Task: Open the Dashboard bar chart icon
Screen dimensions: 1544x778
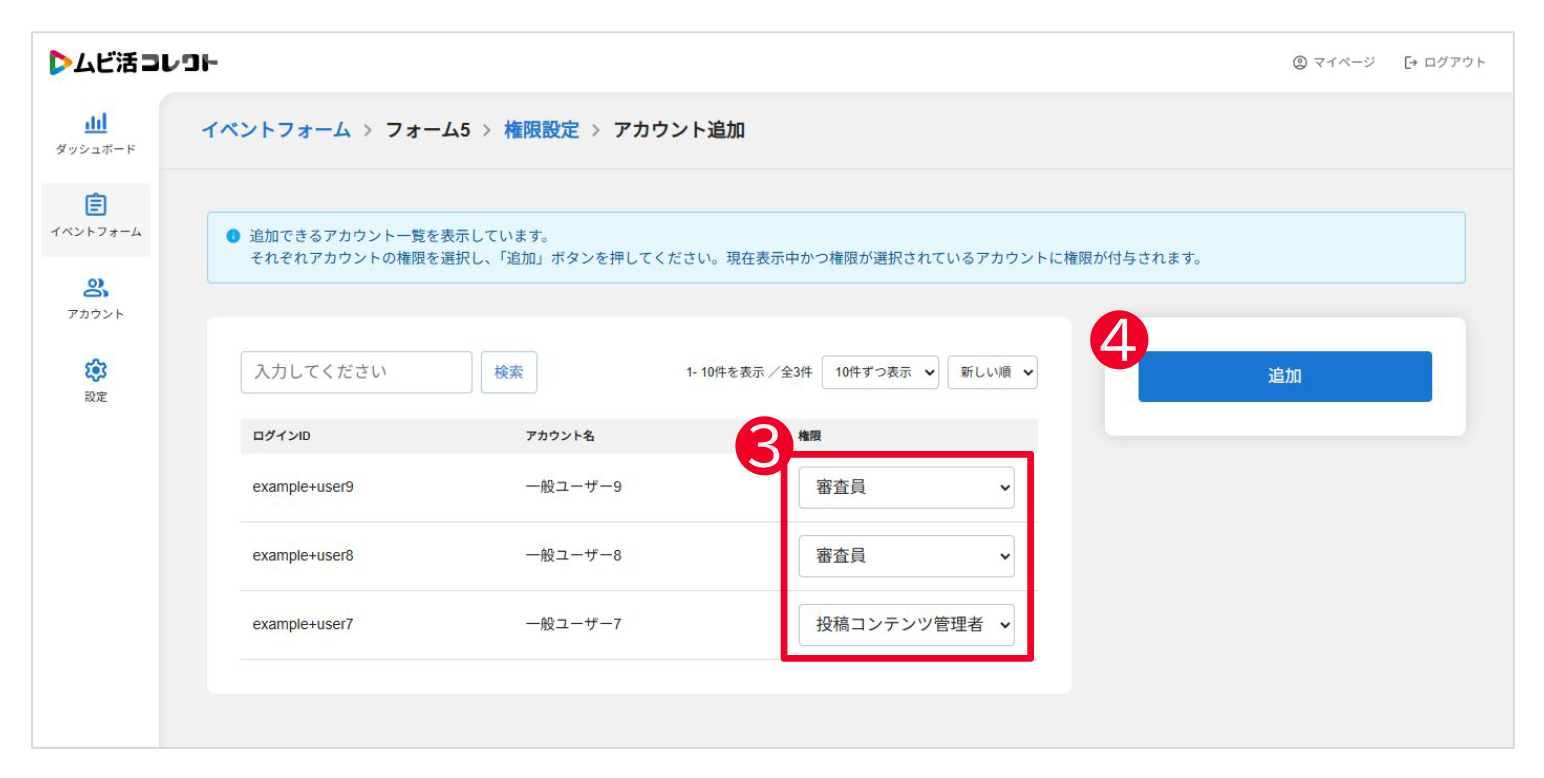Action: [x=95, y=123]
